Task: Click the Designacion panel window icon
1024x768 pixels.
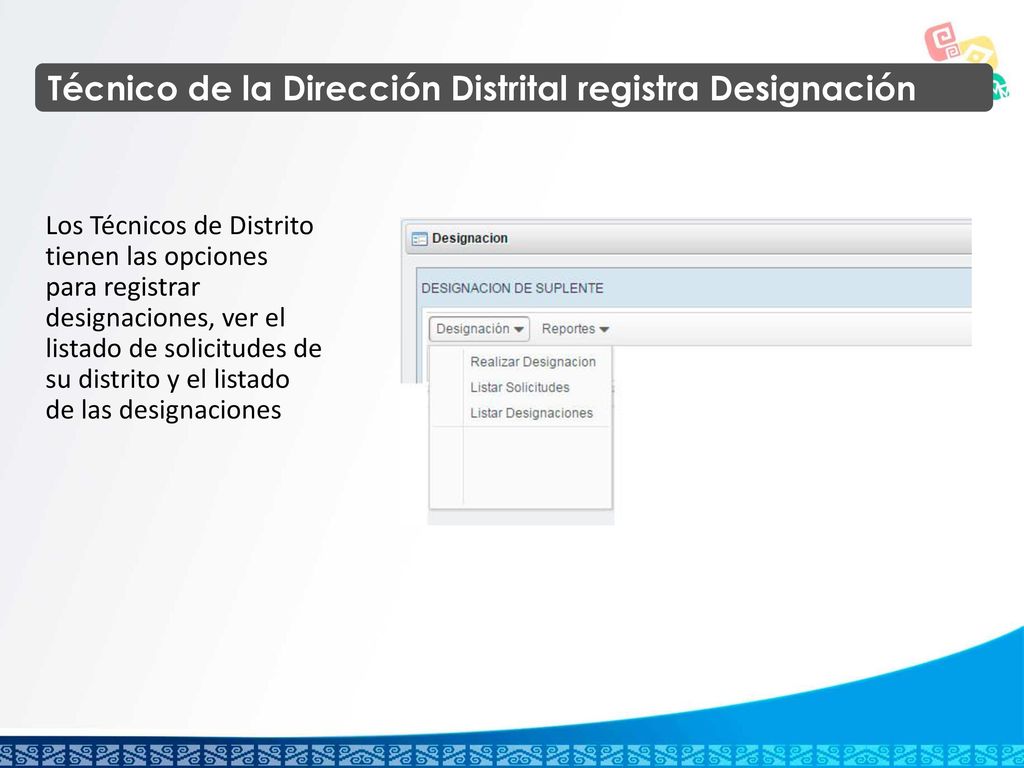Action: coord(419,239)
